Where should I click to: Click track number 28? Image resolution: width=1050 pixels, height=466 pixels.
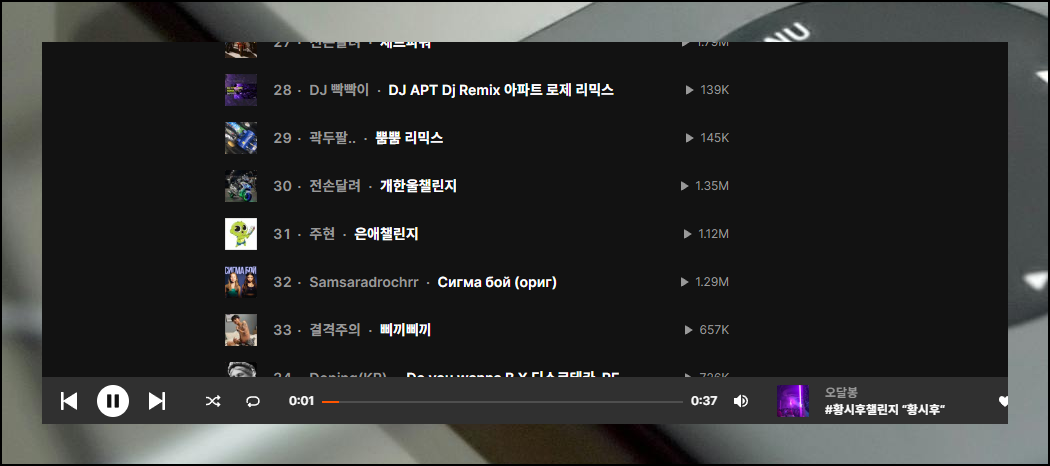[x=282, y=90]
